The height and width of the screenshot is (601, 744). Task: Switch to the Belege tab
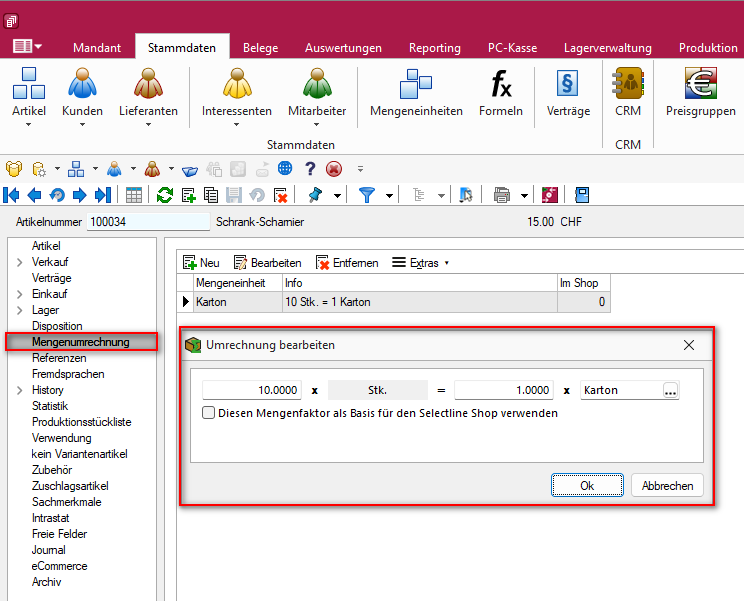click(260, 48)
